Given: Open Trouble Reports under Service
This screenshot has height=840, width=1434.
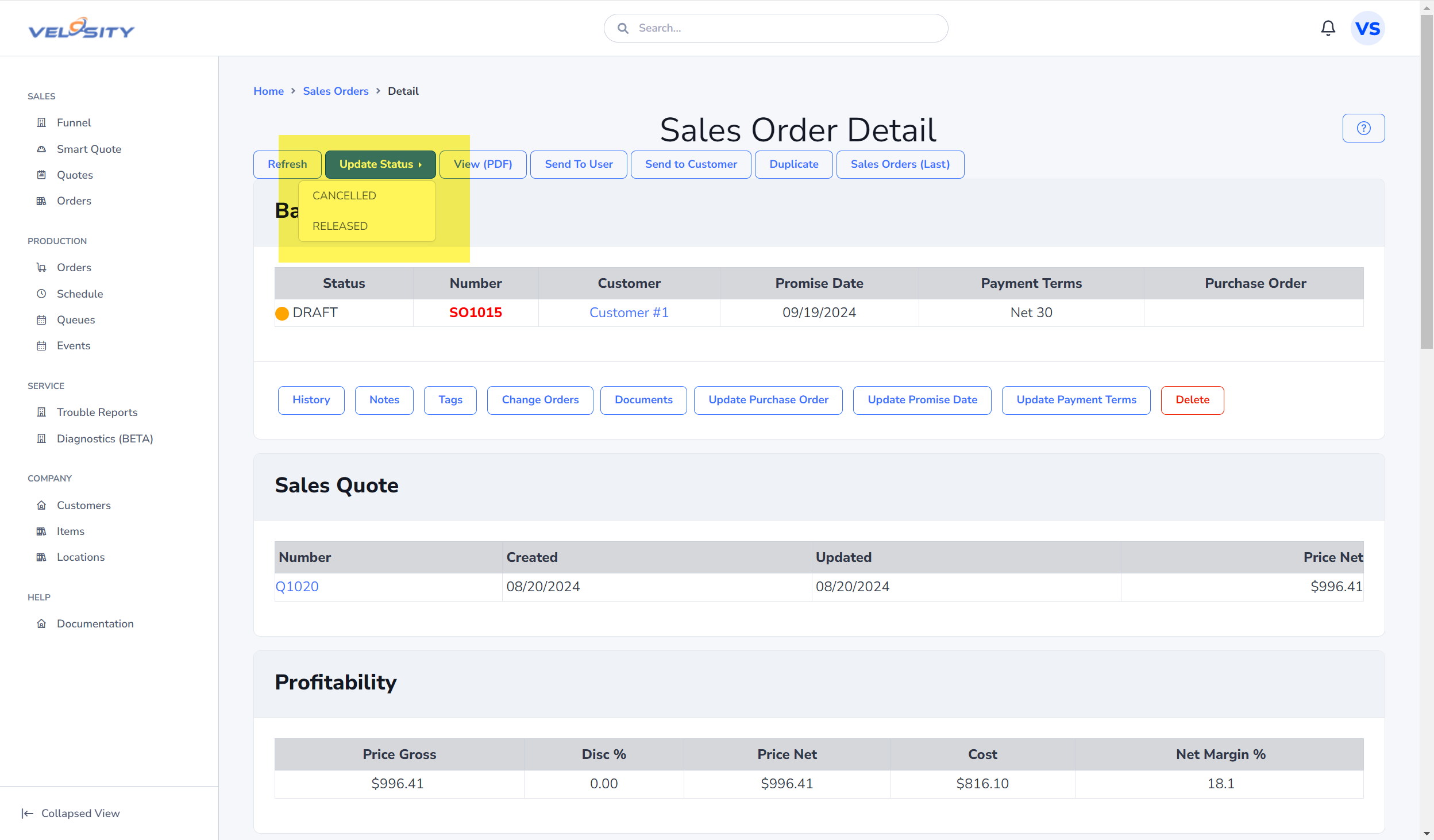Looking at the screenshot, I should pyautogui.click(x=97, y=412).
